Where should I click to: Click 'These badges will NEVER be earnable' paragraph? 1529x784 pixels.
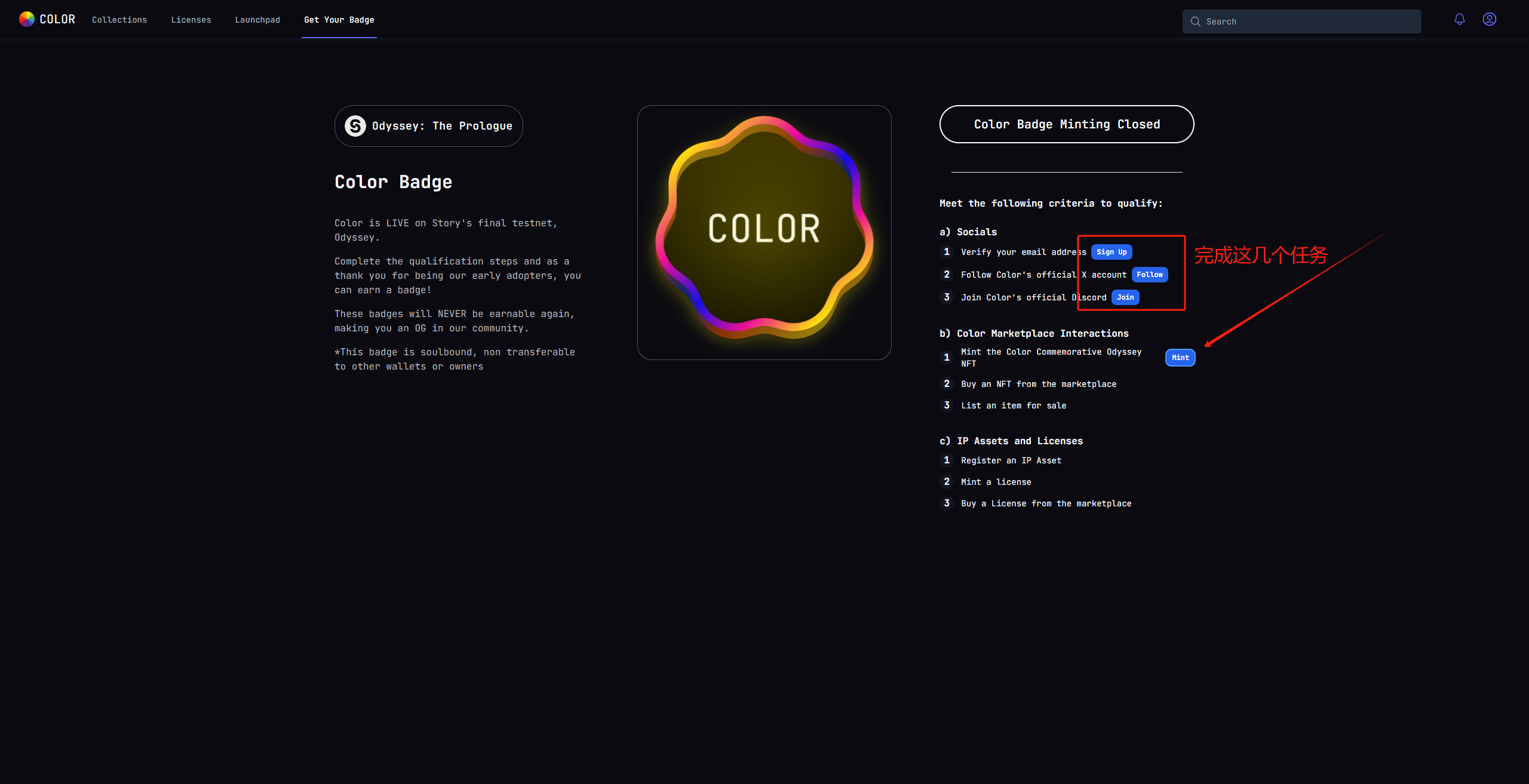pyautogui.click(x=455, y=321)
